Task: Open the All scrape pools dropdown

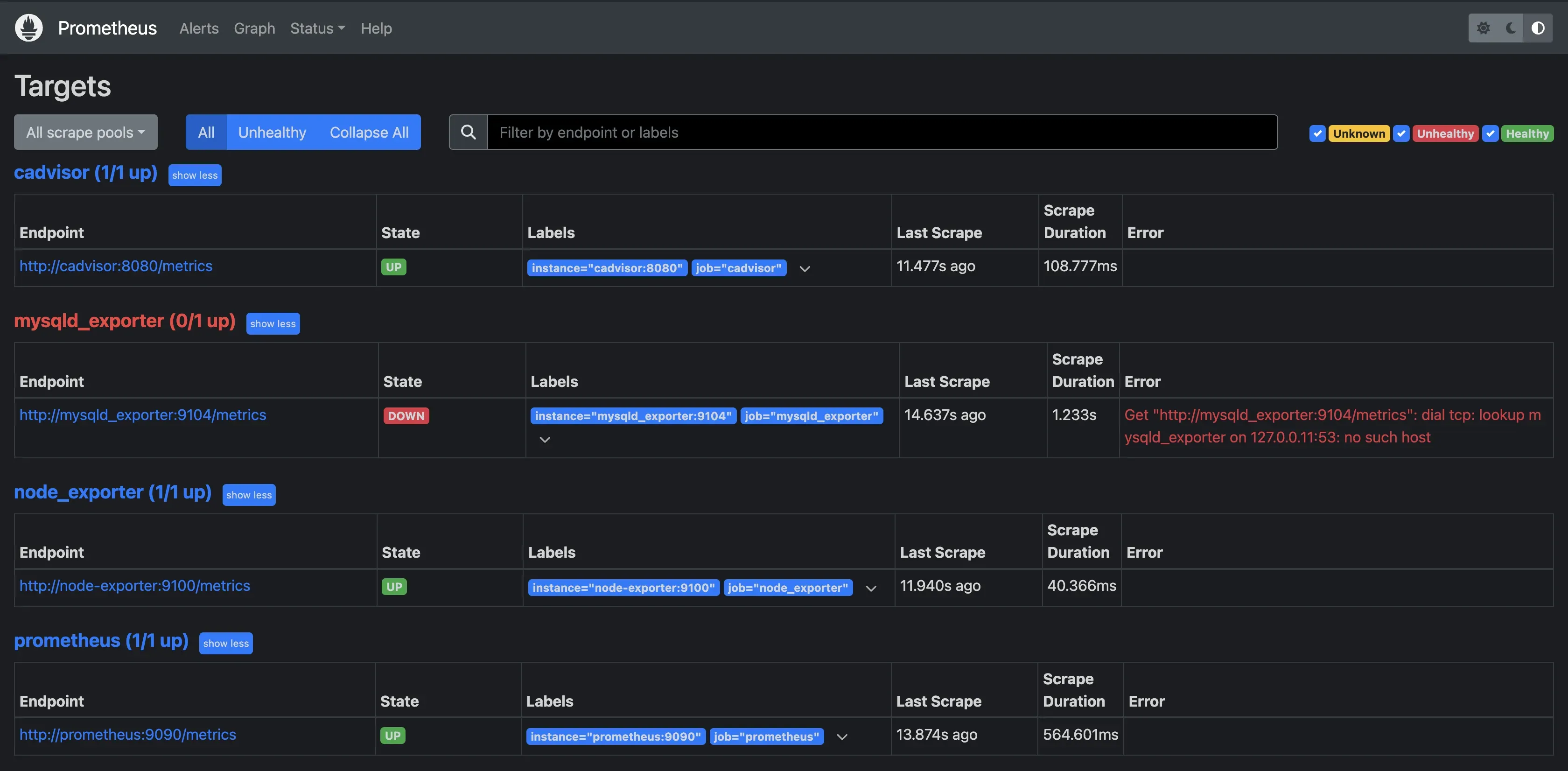Action: [85, 132]
